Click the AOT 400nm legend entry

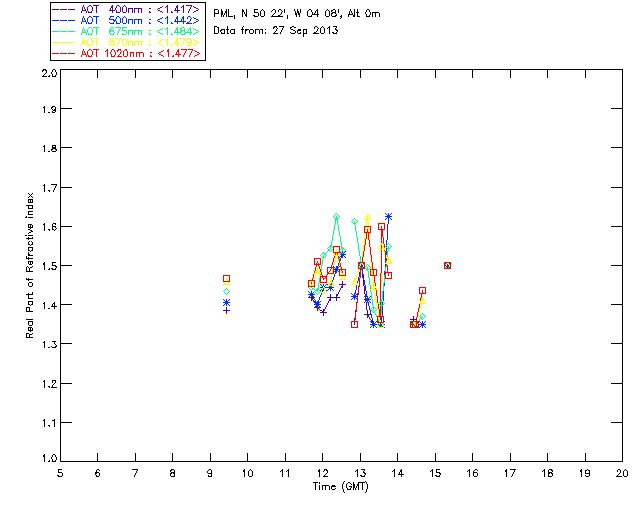[x=126, y=9]
